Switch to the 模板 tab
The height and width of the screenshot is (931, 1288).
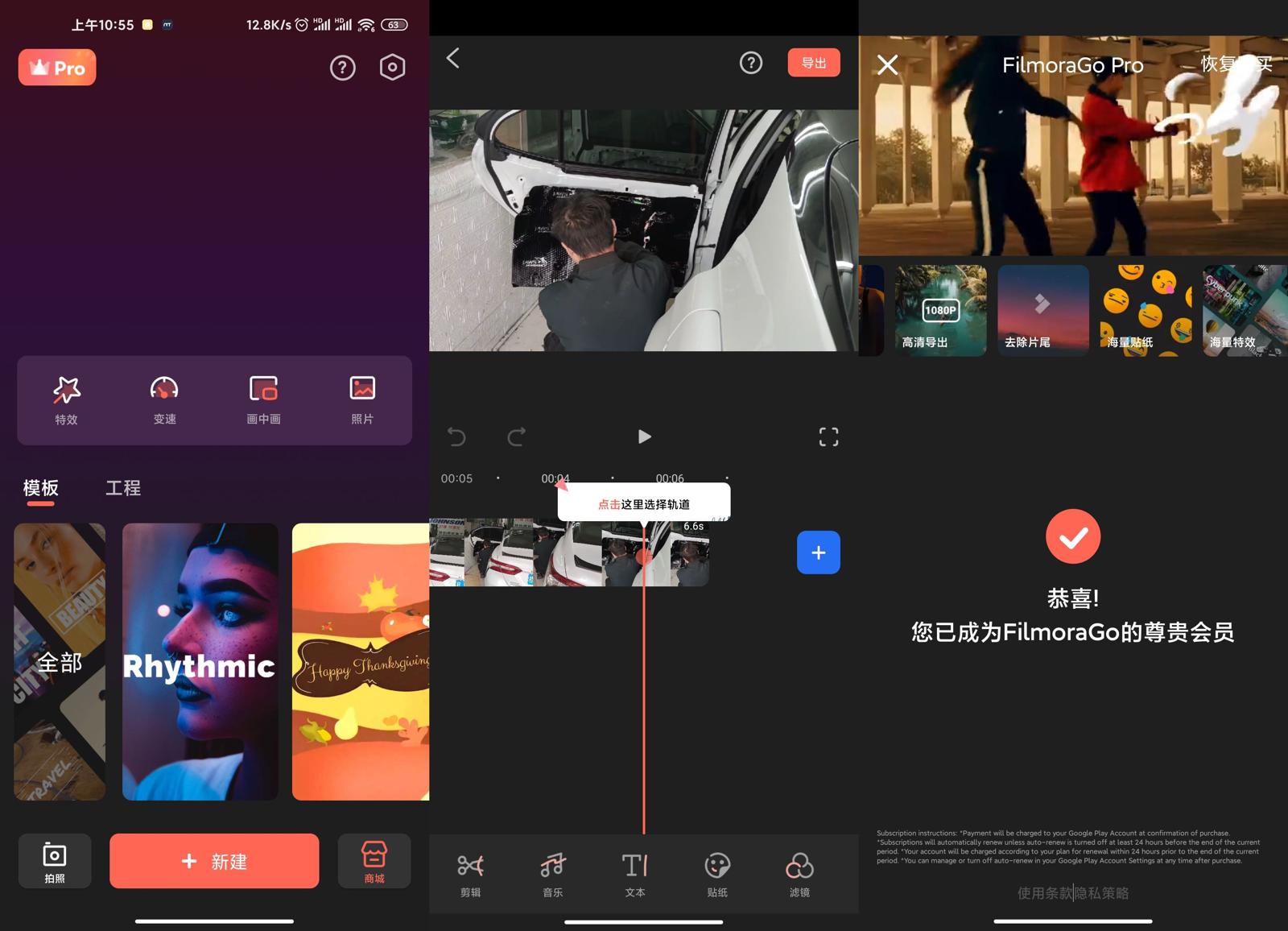(x=40, y=488)
